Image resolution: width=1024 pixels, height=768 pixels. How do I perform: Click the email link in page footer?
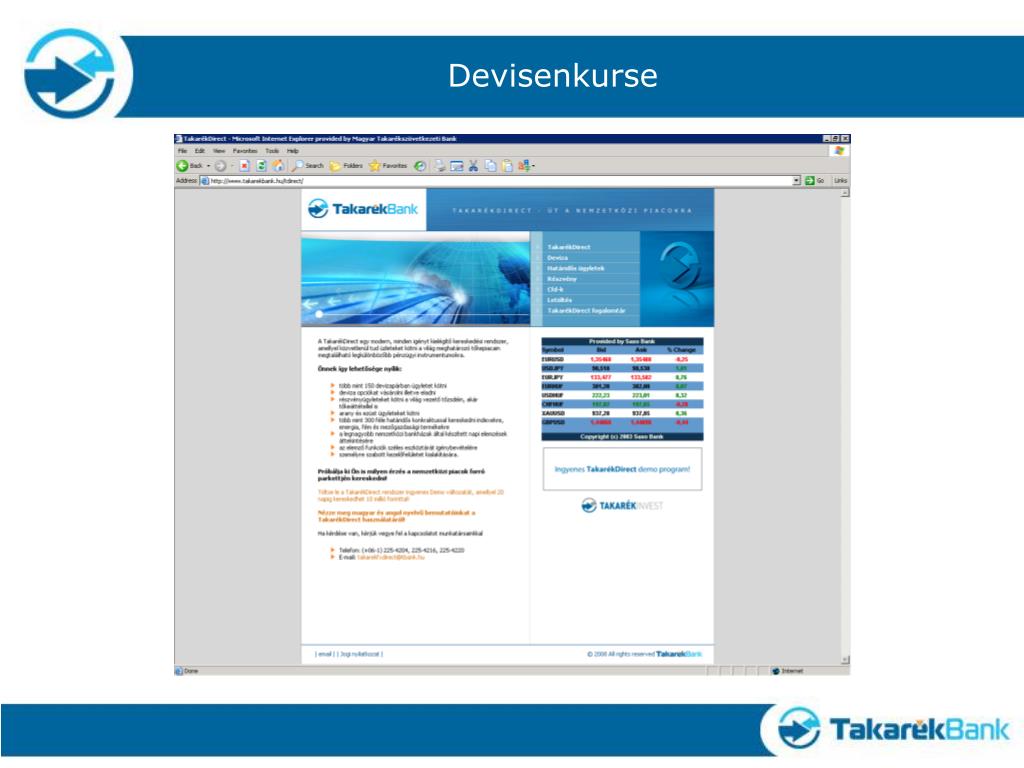325,654
